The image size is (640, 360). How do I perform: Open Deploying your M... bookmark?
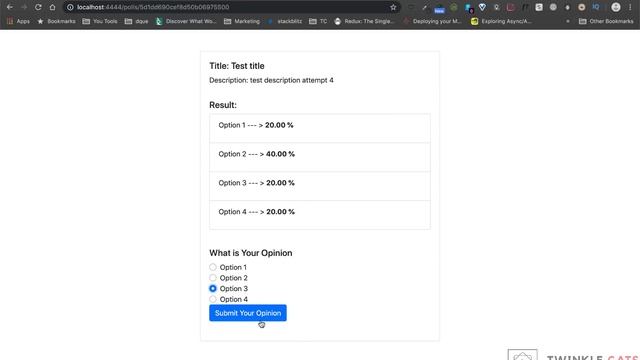coord(432,21)
